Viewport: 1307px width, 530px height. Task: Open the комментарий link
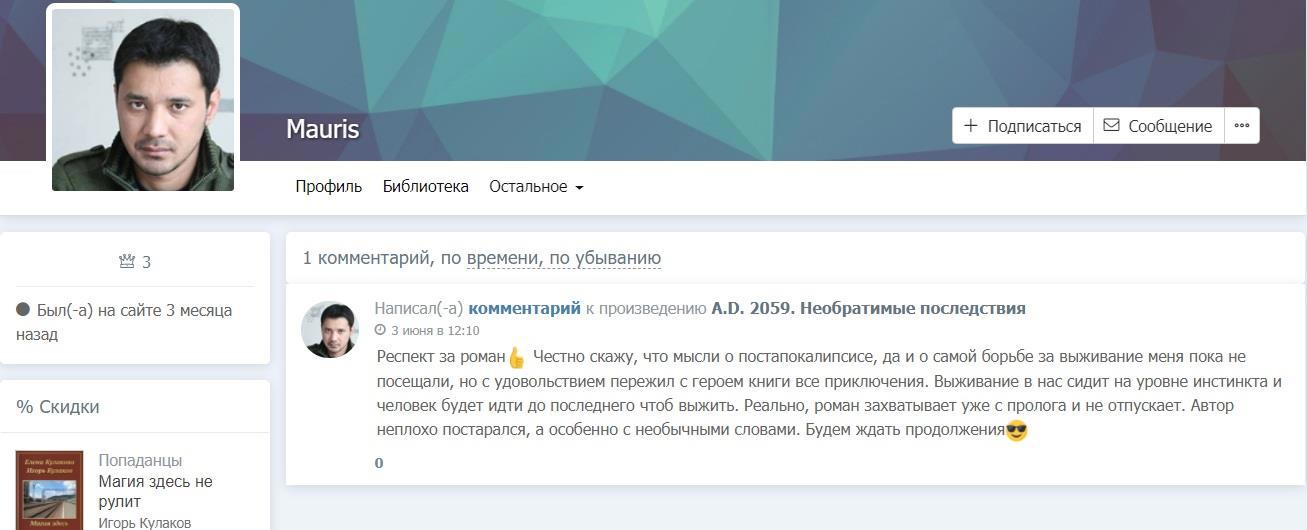tap(524, 308)
